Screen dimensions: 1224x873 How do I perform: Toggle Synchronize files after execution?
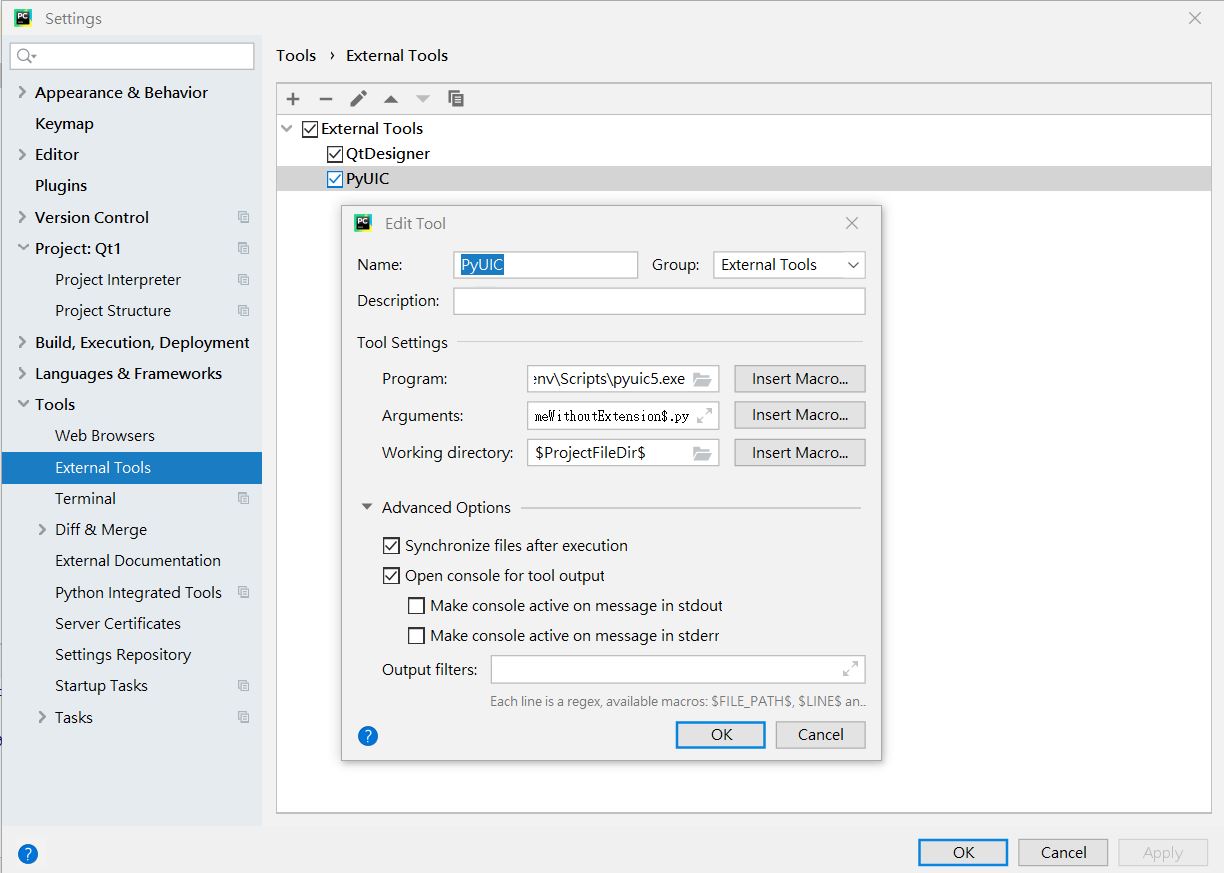(x=391, y=546)
